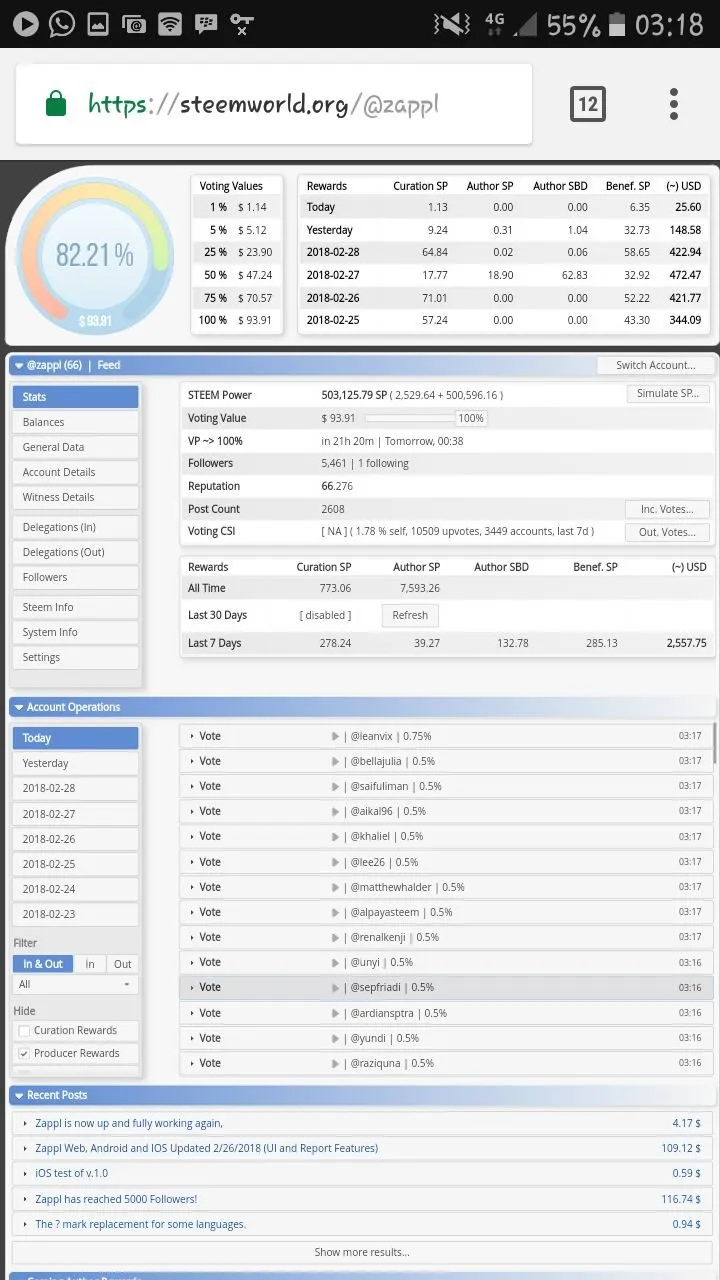Viewport: 720px width, 1280px height.
Task: Click the Inc. Votes... button
Action: click(x=668, y=509)
